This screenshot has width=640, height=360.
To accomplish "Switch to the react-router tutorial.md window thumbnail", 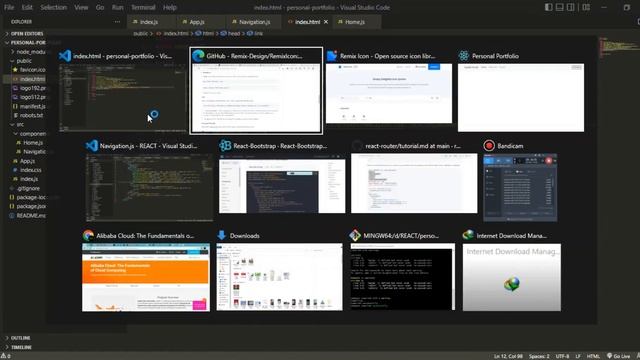I will pos(414,183).
